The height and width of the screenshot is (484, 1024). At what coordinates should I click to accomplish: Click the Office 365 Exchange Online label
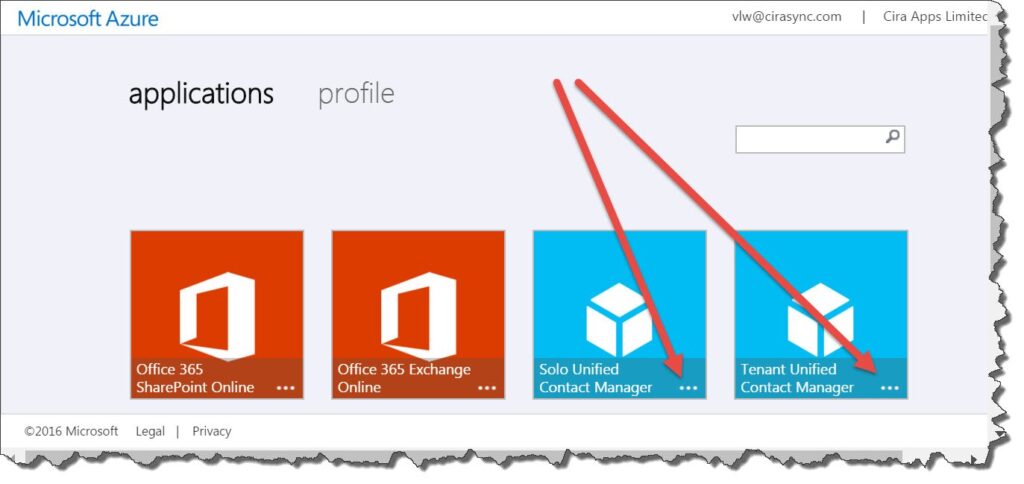(x=404, y=378)
